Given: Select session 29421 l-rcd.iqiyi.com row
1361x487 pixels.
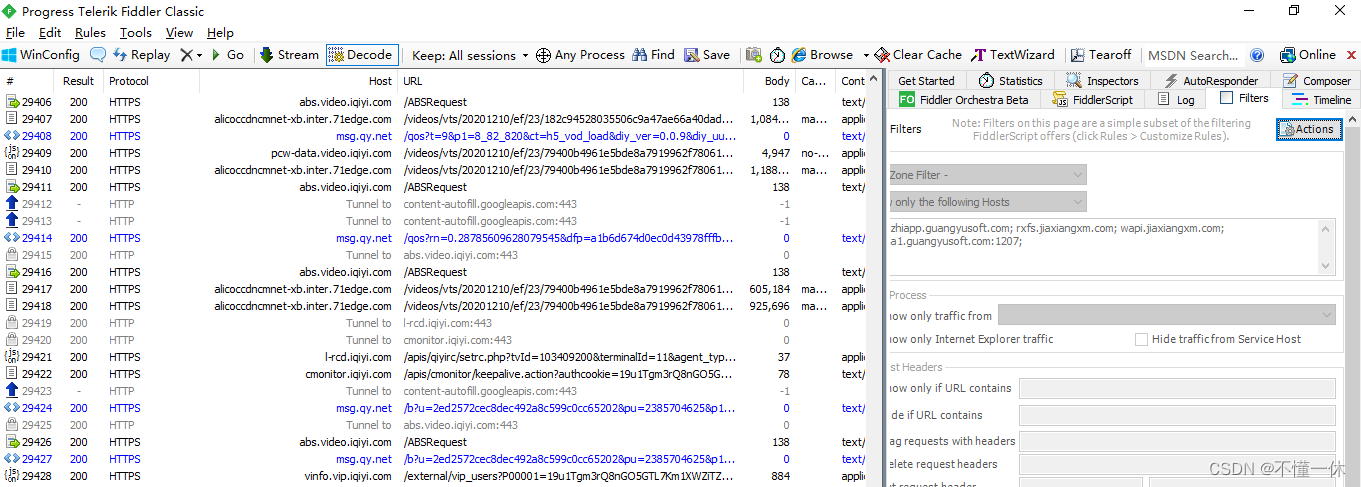Looking at the screenshot, I should click(434, 357).
